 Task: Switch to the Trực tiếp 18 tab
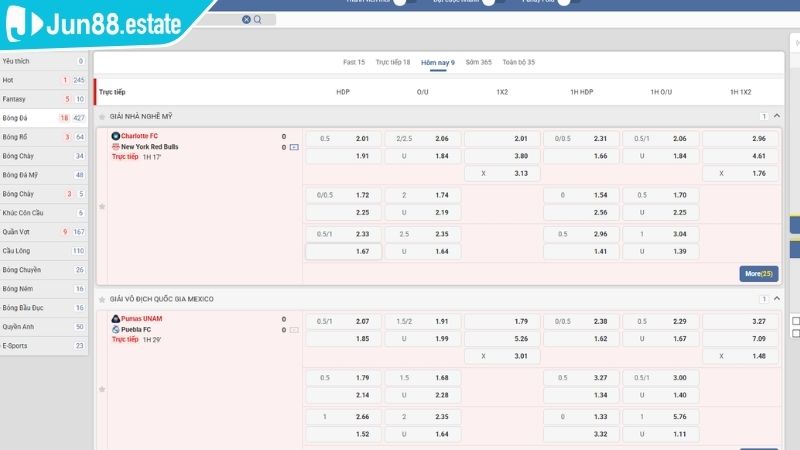click(392, 62)
